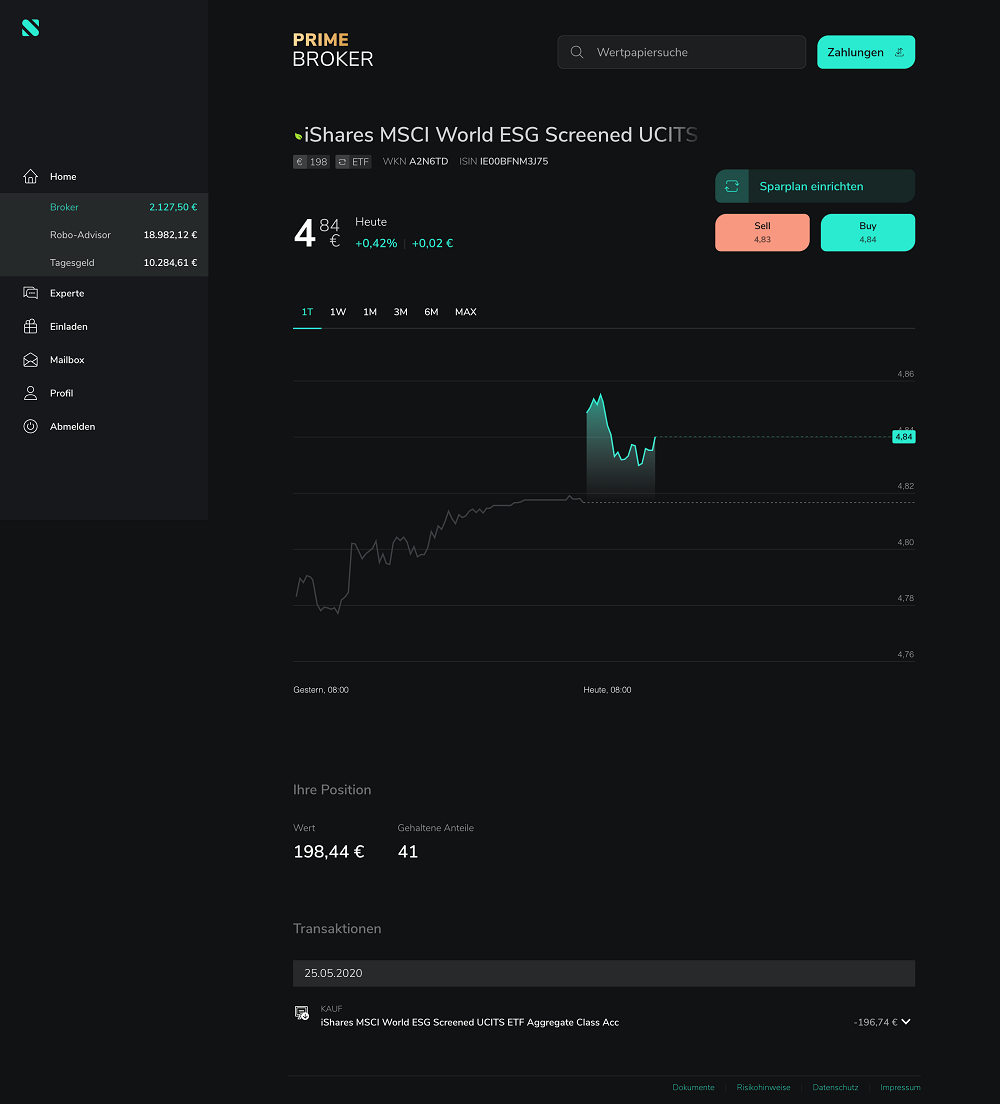Switch chart to 6M range
This screenshot has width=1000, height=1104.
click(431, 312)
